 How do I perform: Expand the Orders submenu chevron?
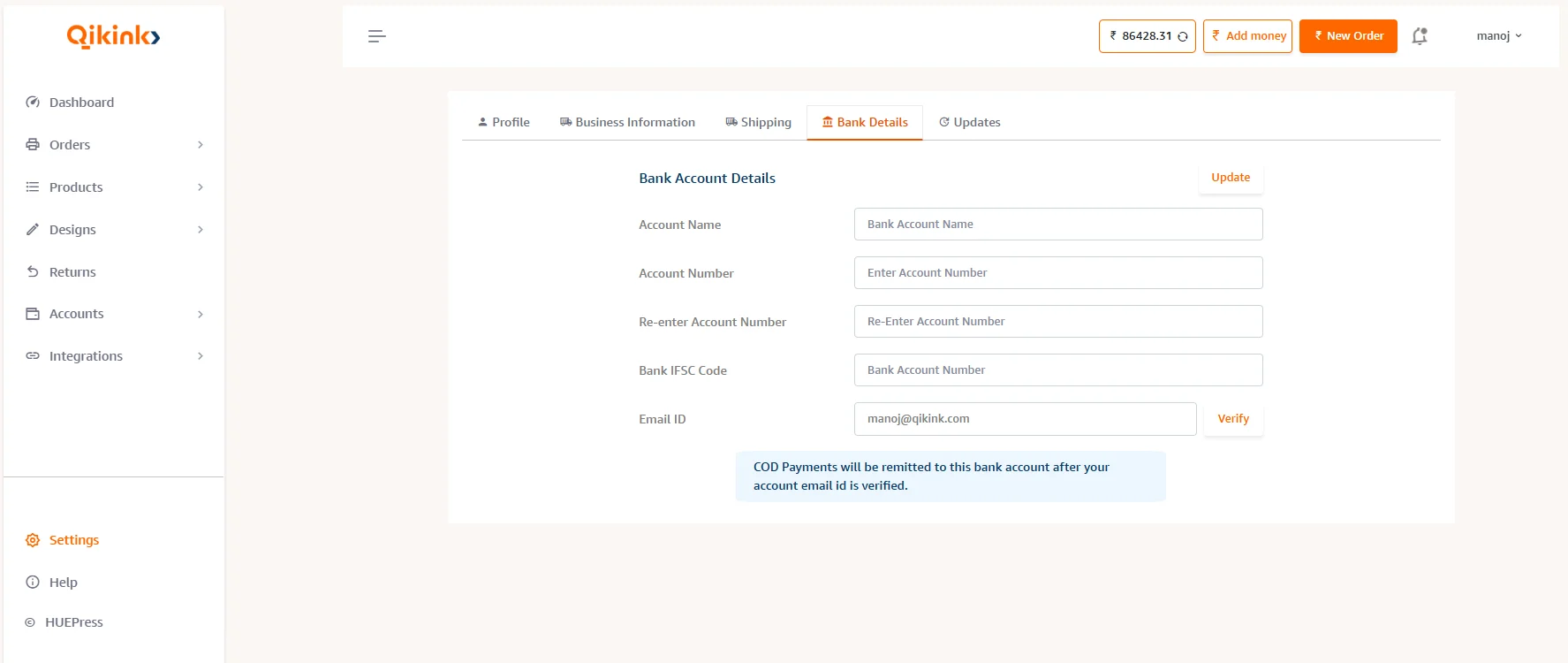tap(201, 145)
